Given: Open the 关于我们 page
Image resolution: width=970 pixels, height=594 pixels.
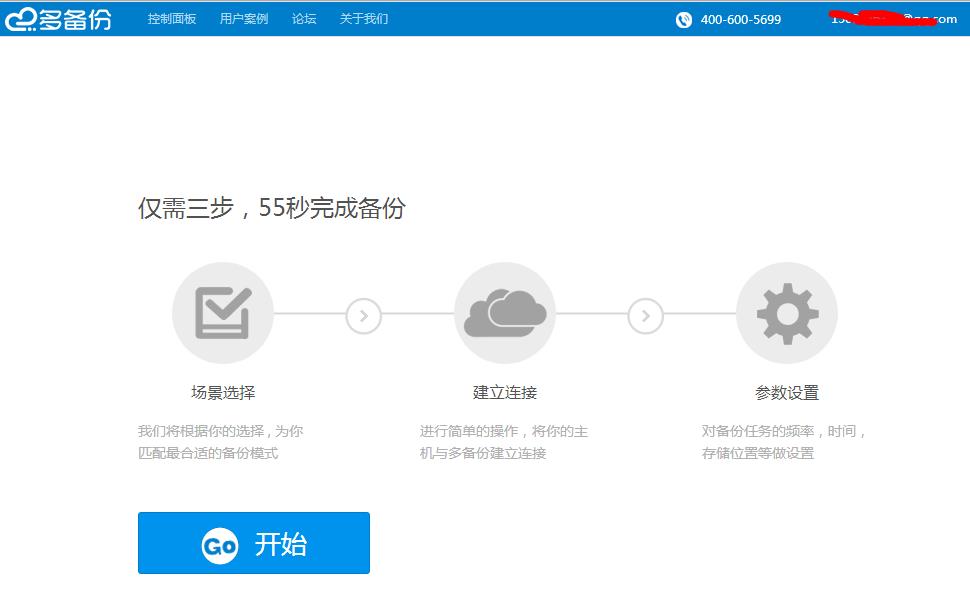Looking at the screenshot, I should (364, 19).
